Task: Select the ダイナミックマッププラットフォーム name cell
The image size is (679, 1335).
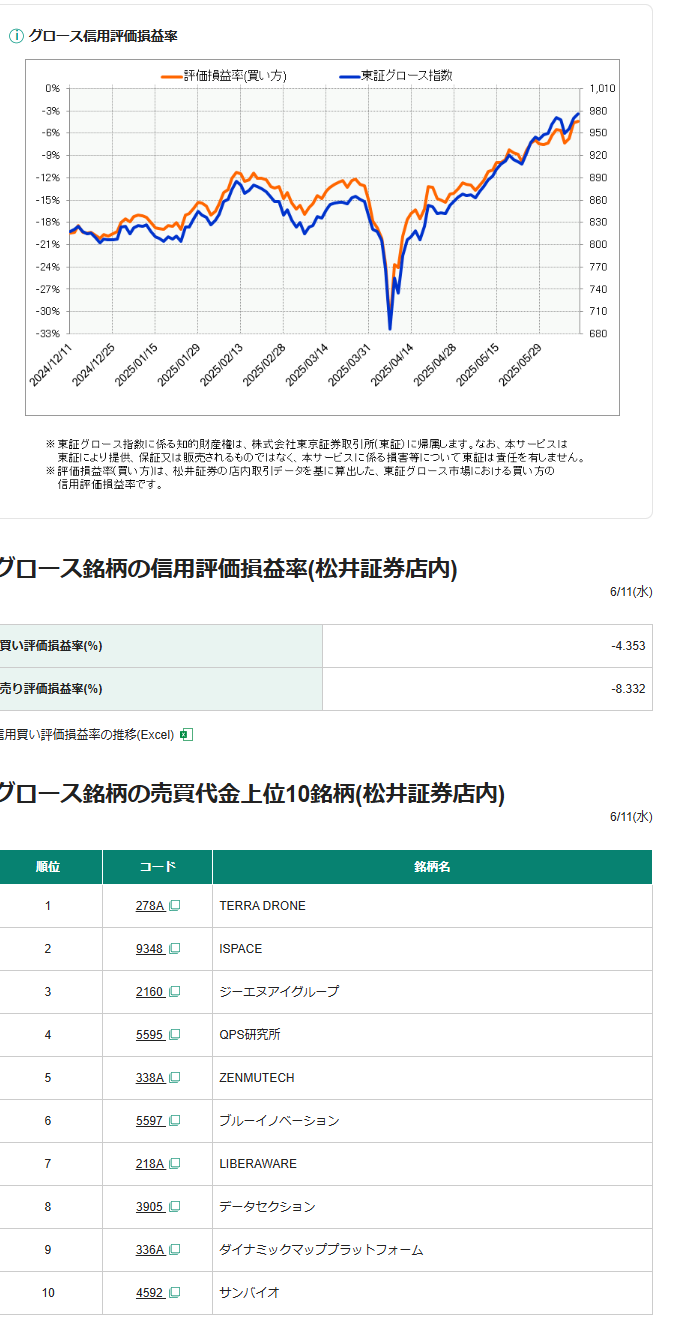Action: click(x=432, y=1250)
